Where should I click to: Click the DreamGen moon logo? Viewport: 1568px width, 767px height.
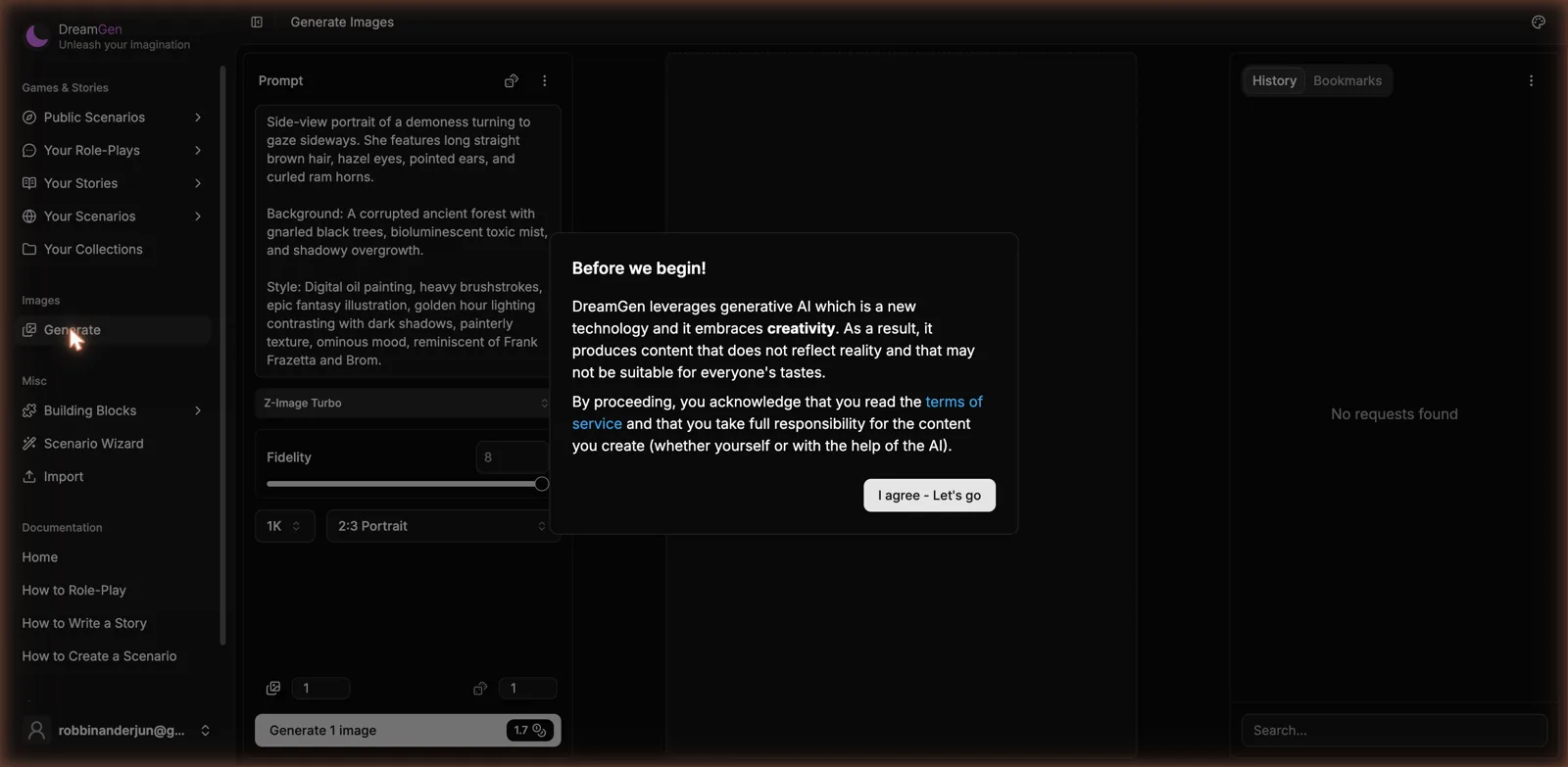36,36
